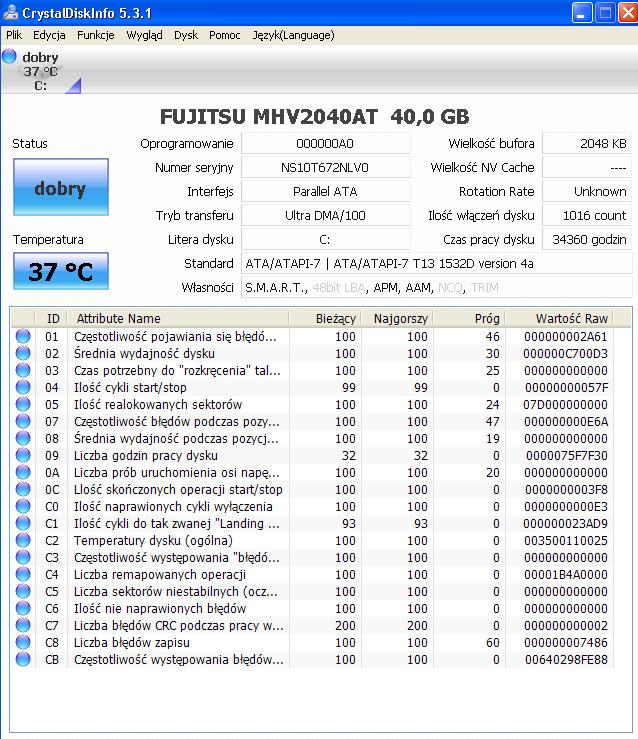The height and width of the screenshot is (739, 638).
Task: Click the current value 200 in row C7
Action: [x=345, y=625]
